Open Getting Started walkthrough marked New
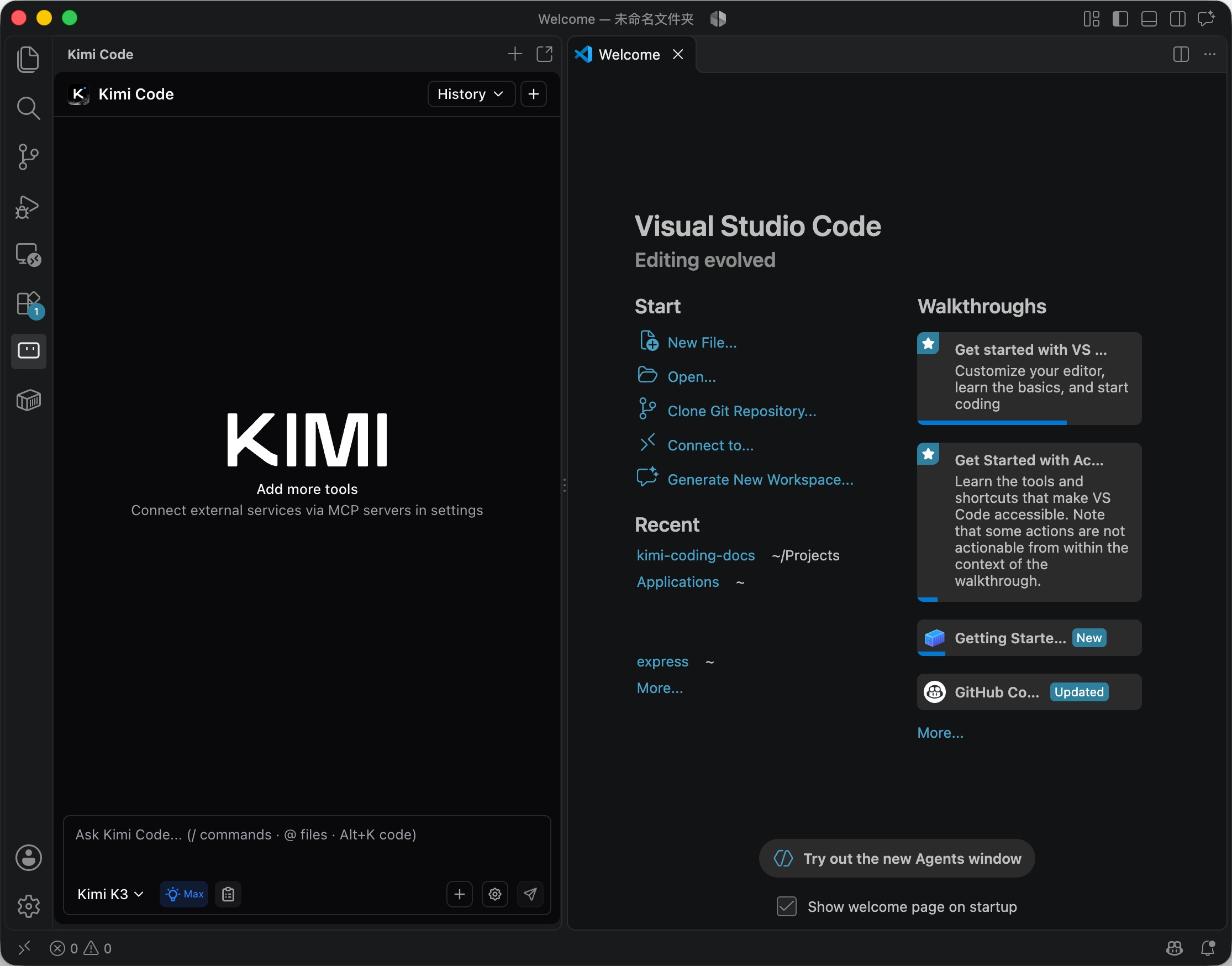This screenshot has height=966, width=1232. (x=1029, y=638)
